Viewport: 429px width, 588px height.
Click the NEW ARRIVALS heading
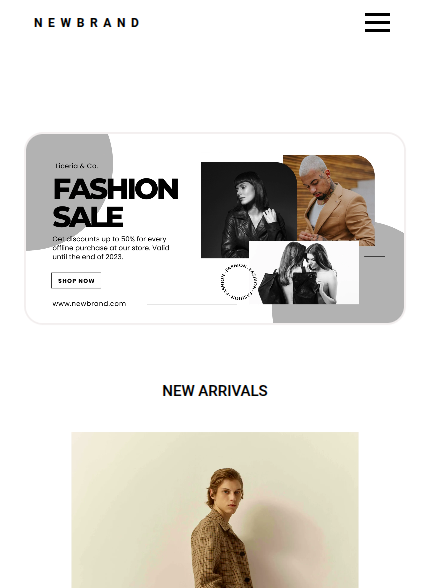[214, 391]
